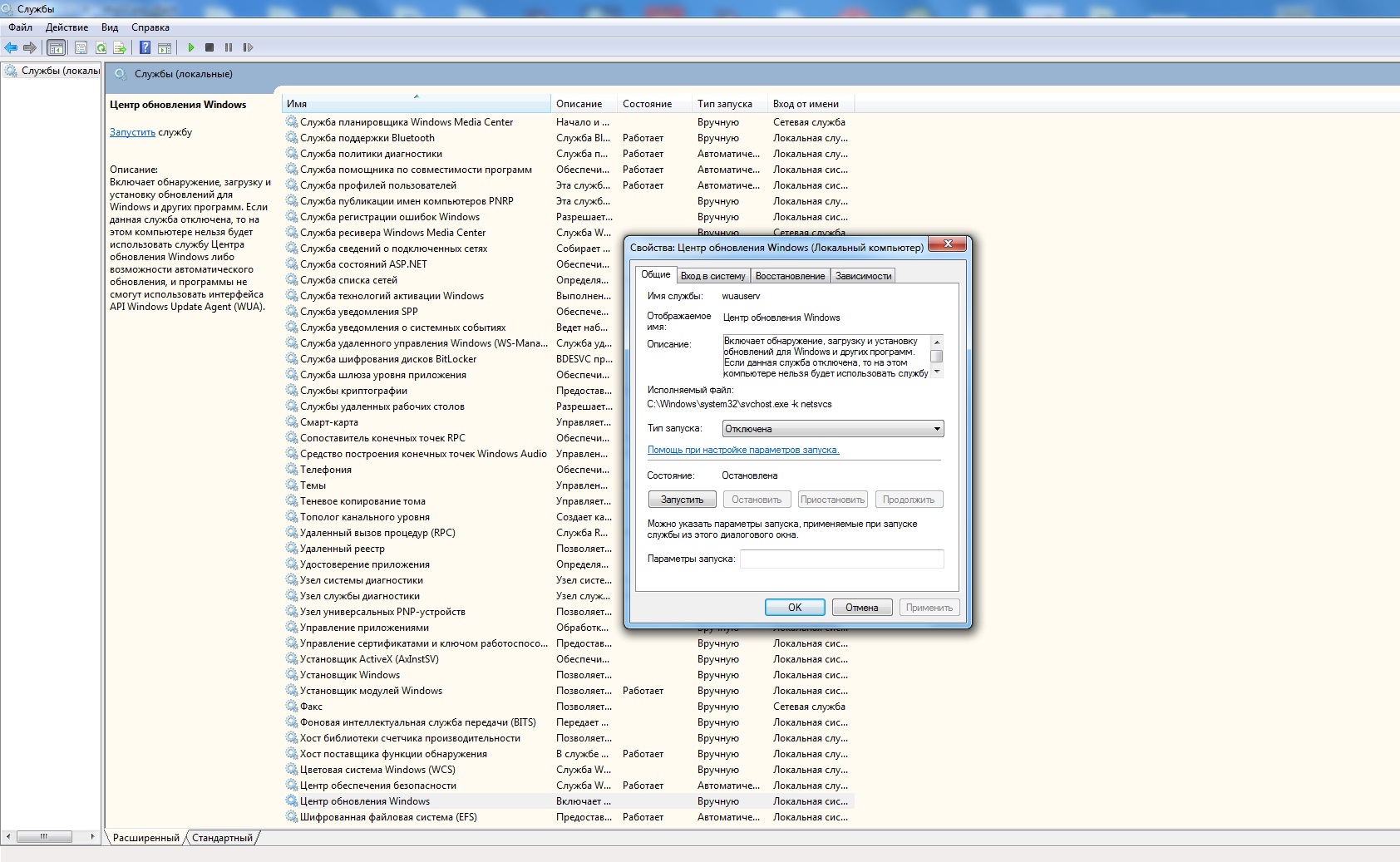Stop the service with the black square icon
Screen dimensions: 1400x862
pos(210,47)
